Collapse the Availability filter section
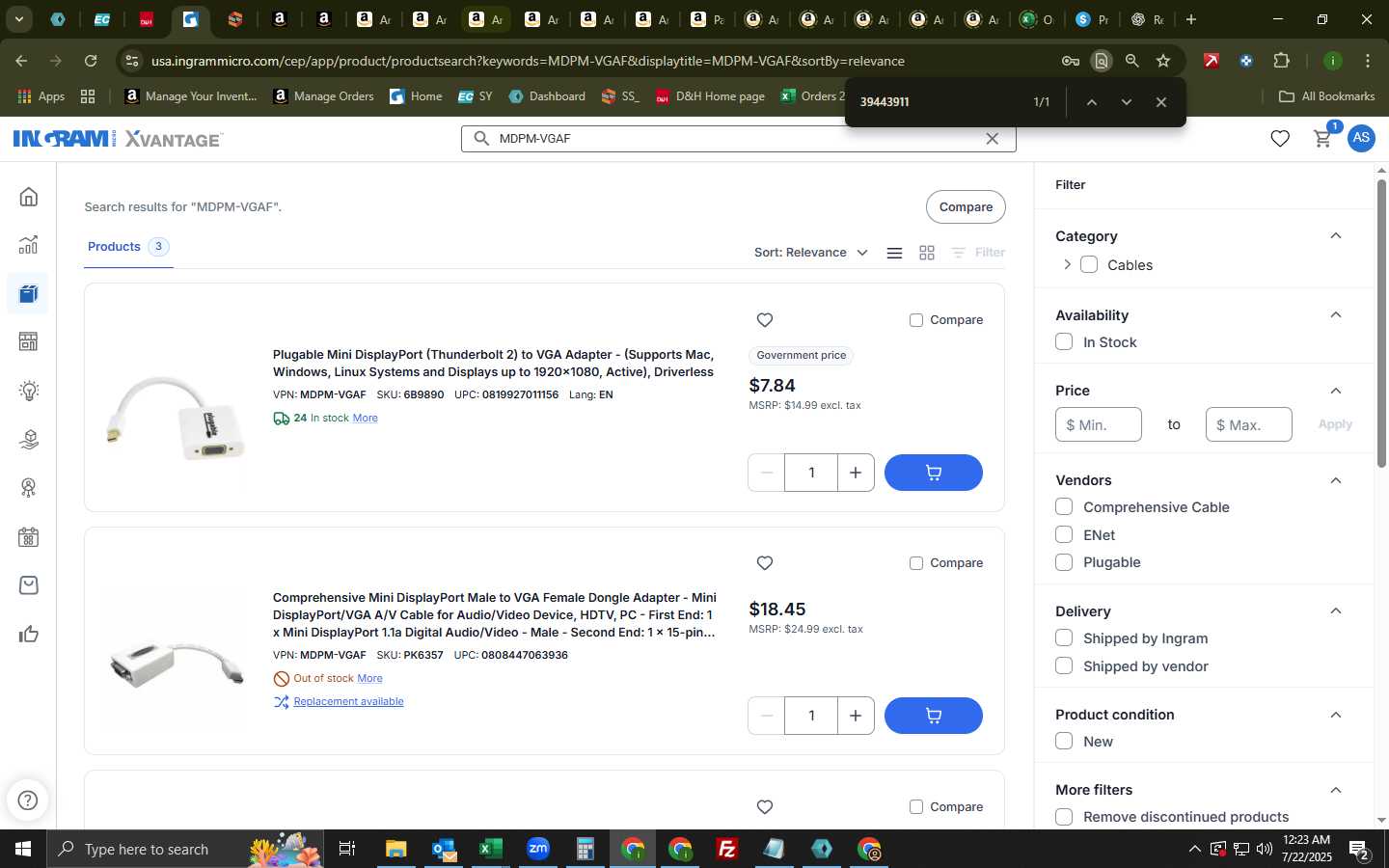The height and width of the screenshot is (868, 1389). 1336,315
